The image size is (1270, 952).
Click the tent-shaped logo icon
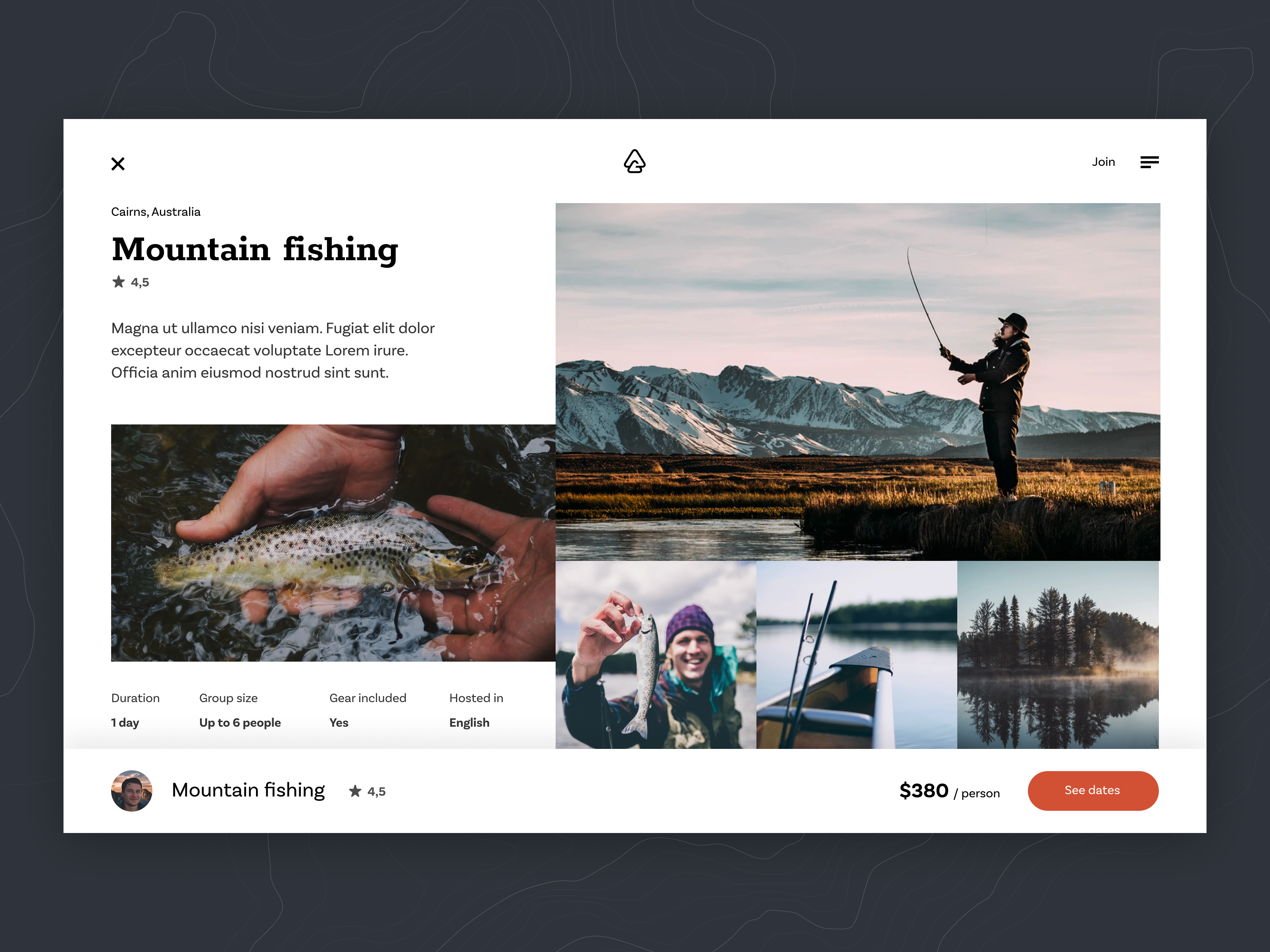[x=635, y=161]
